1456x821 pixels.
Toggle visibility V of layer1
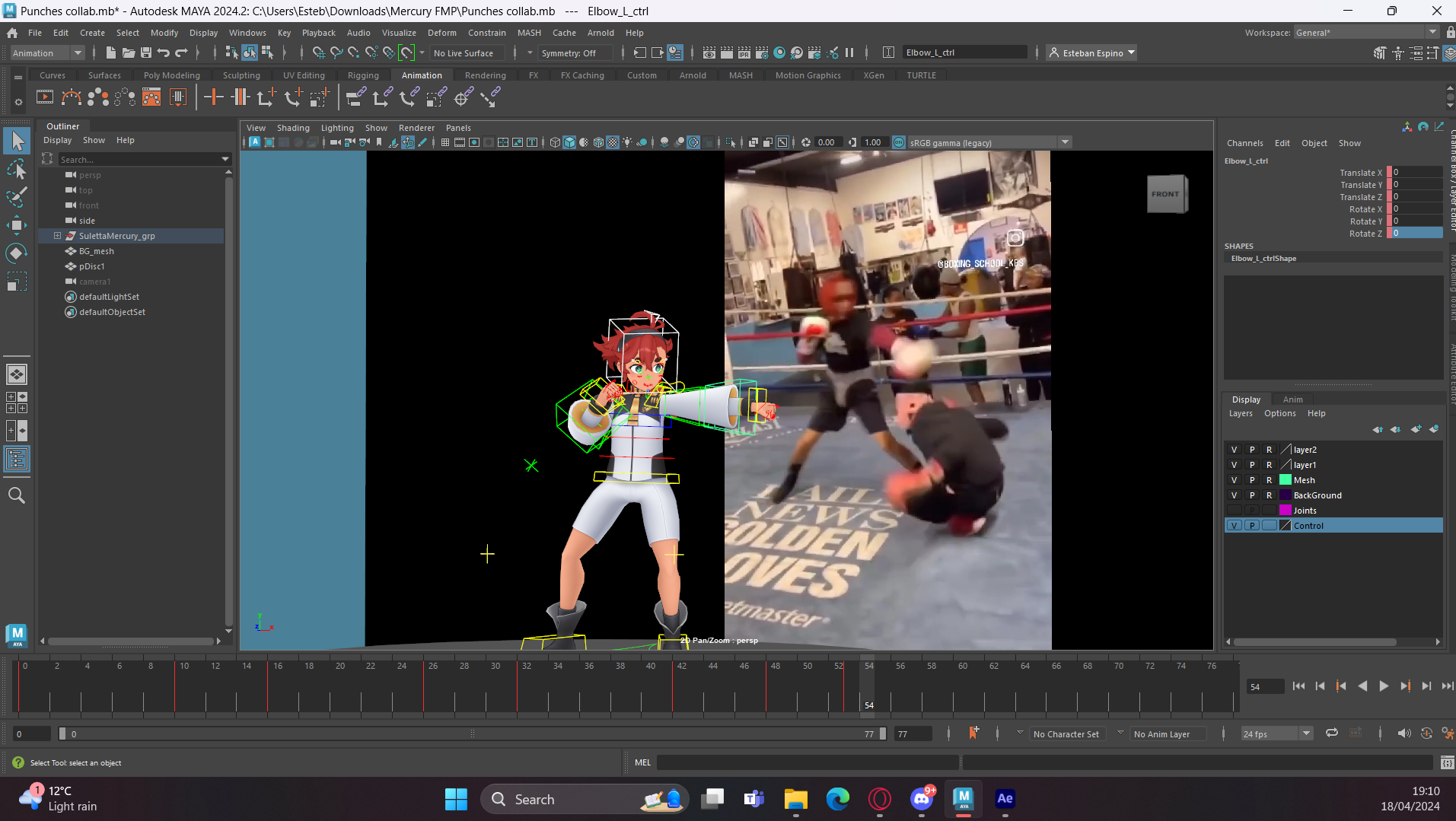pos(1234,465)
